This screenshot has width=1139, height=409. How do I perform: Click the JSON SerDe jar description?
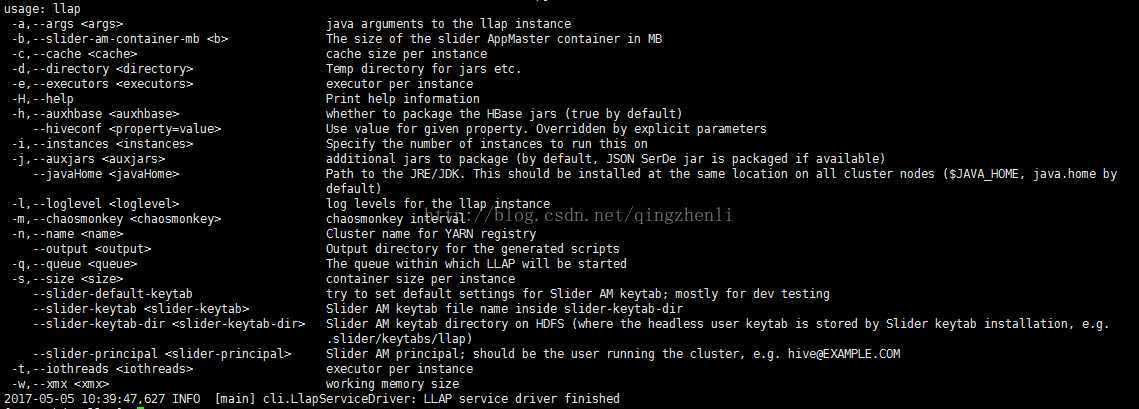tap(604, 158)
